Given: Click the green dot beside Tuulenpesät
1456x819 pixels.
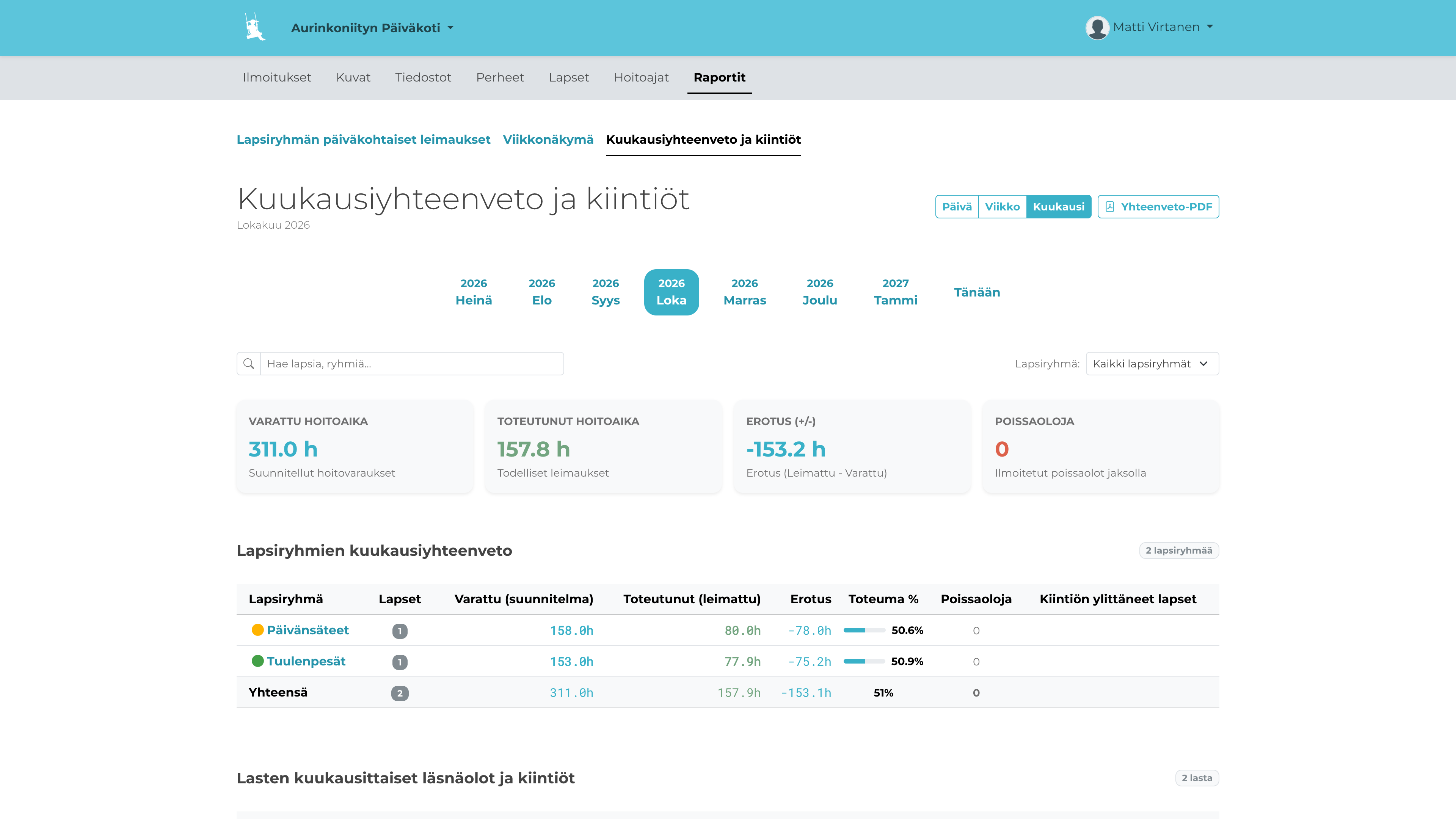Looking at the screenshot, I should click(x=258, y=661).
